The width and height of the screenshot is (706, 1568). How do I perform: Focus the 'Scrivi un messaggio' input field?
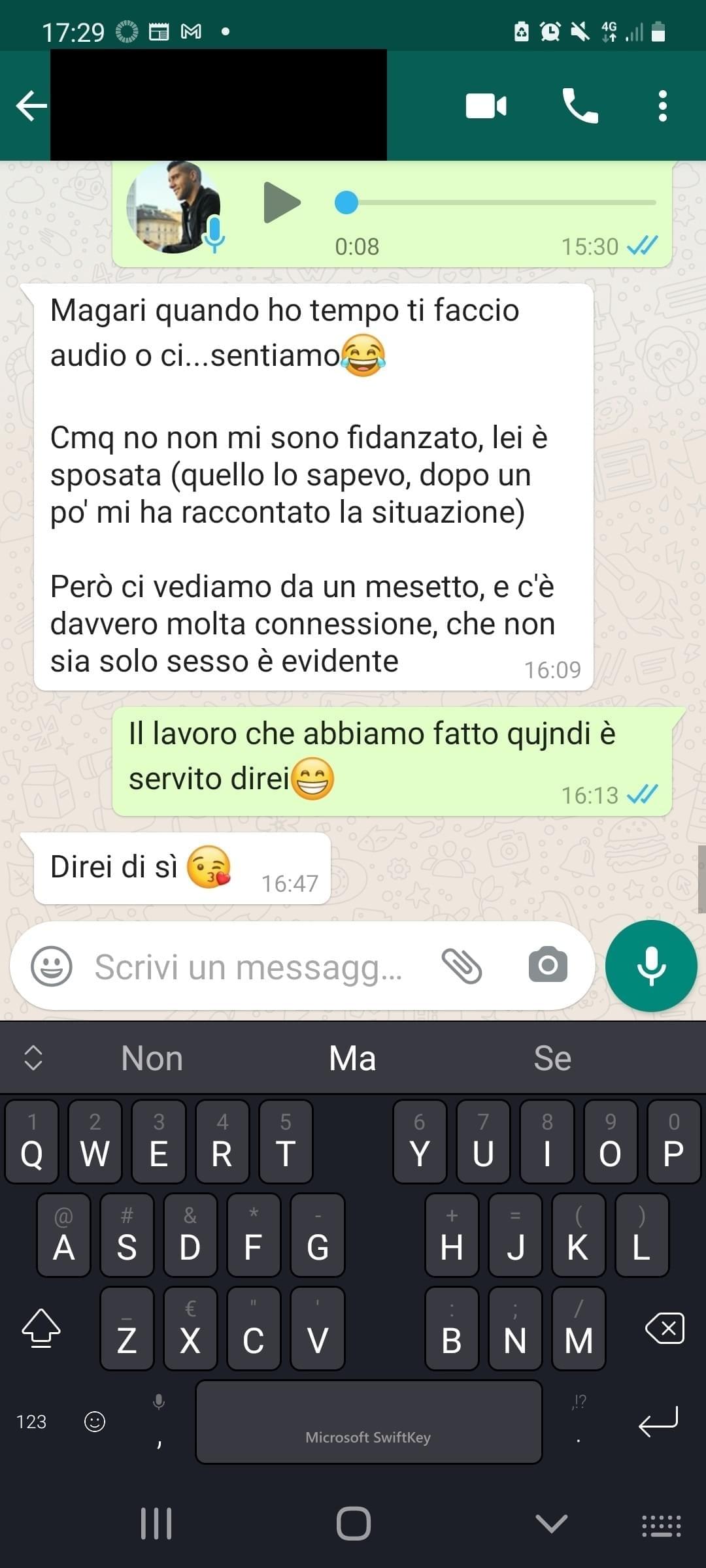pos(248,967)
